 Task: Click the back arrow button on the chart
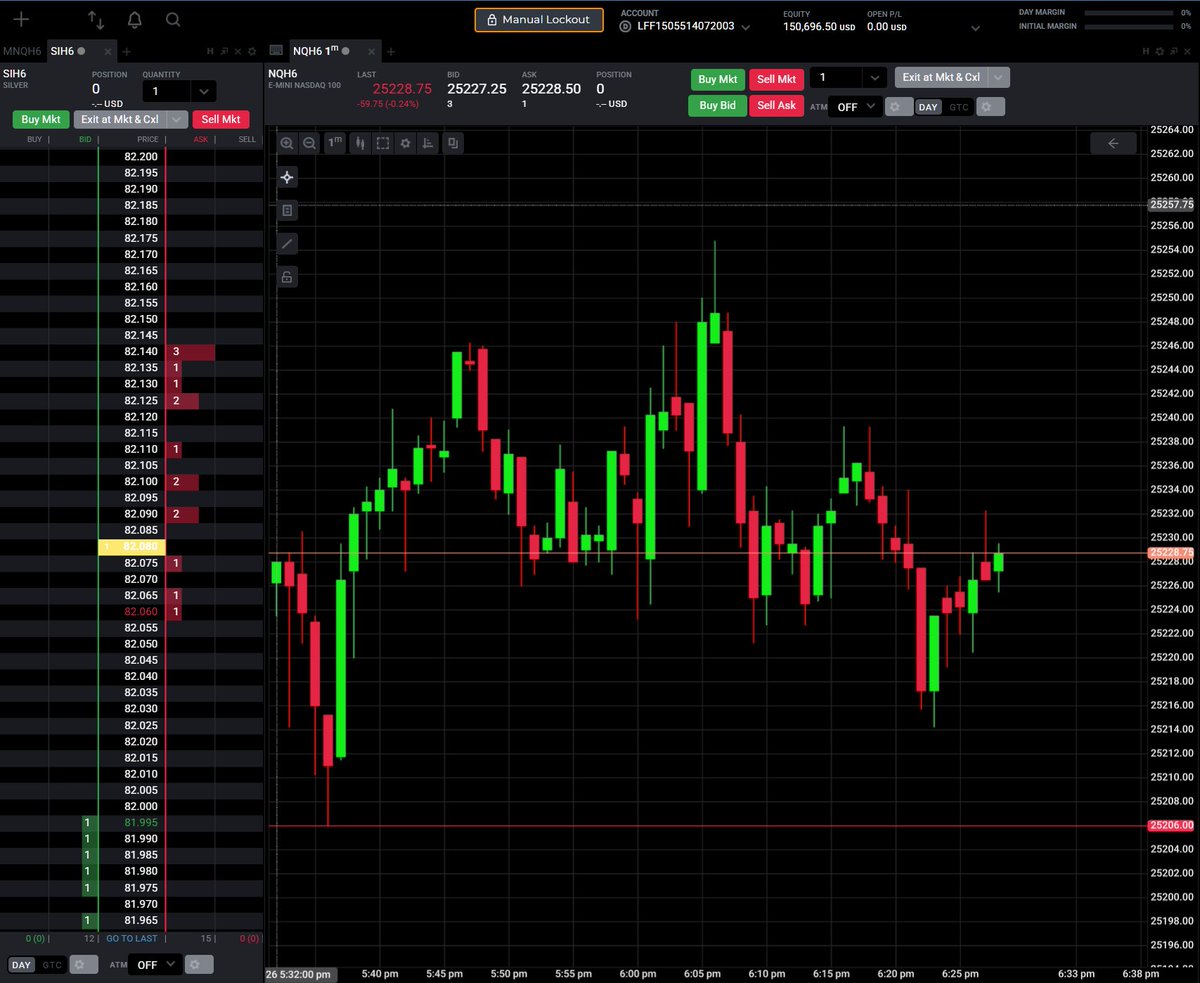point(1113,144)
